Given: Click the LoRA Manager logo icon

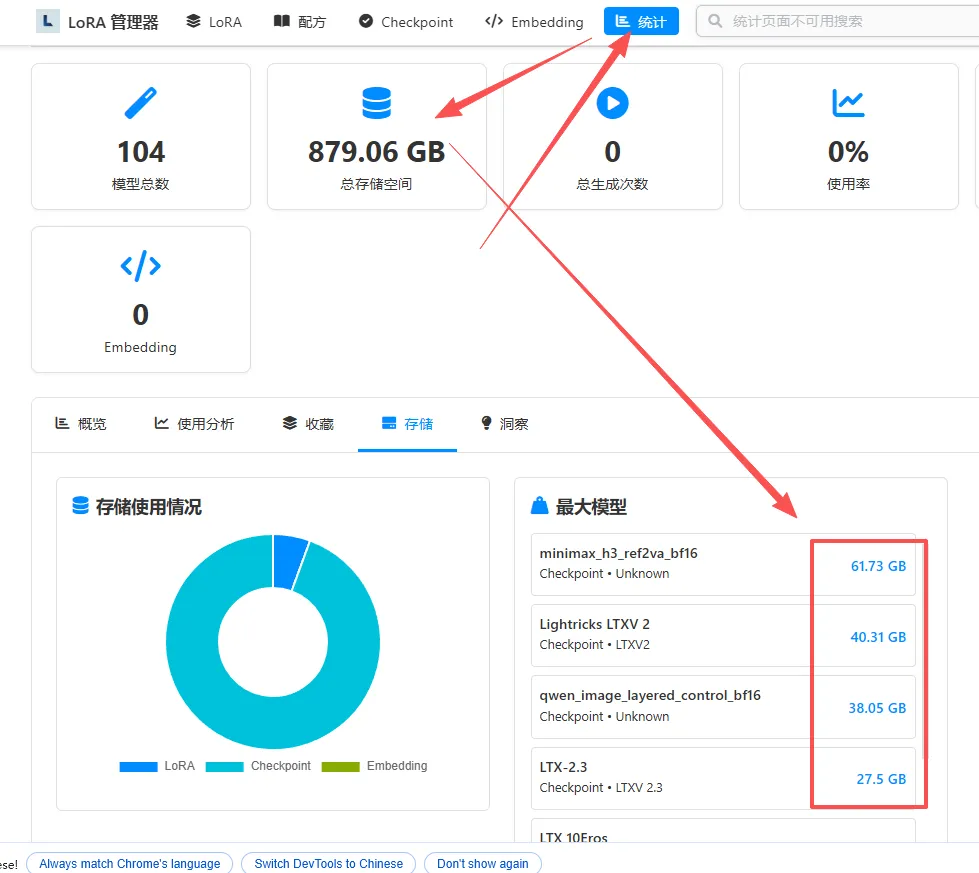Looking at the screenshot, I should click(47, 21).
